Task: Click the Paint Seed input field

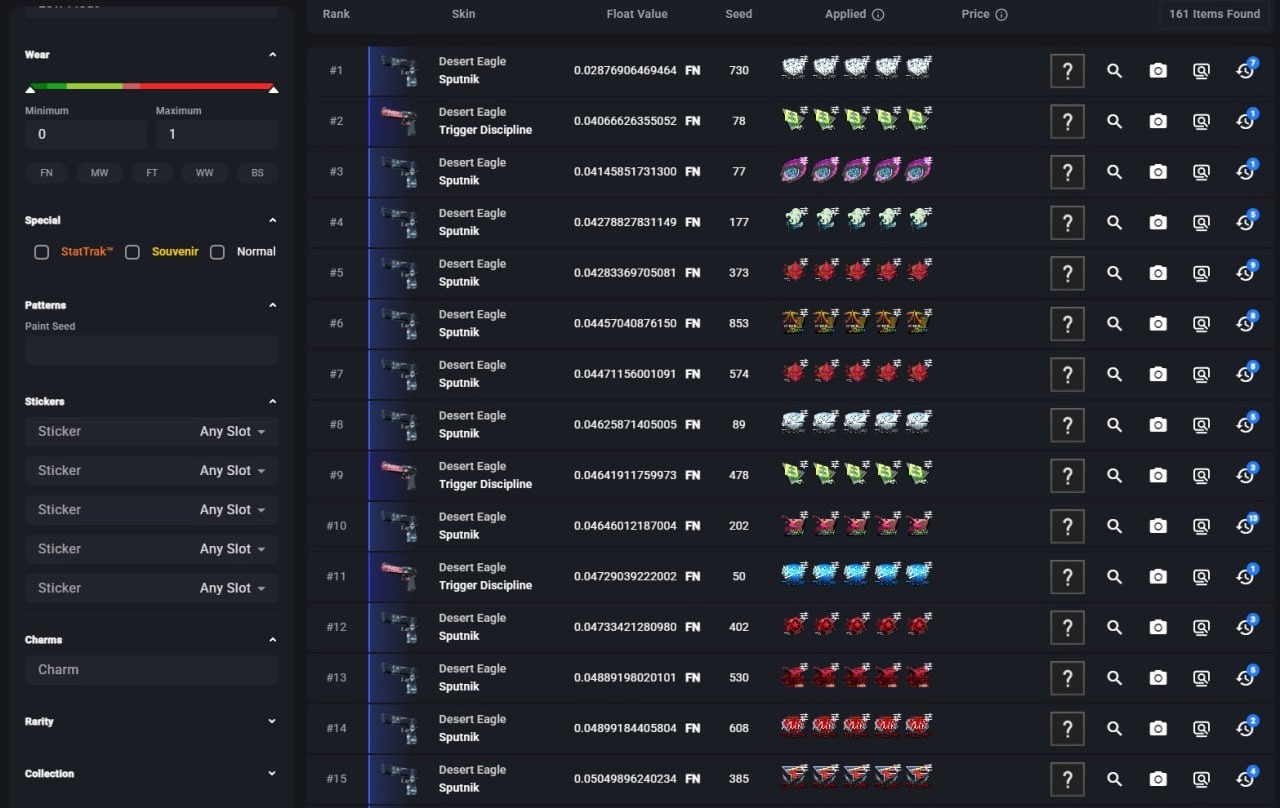Action: pyautogui.click(x=151, y=350)
